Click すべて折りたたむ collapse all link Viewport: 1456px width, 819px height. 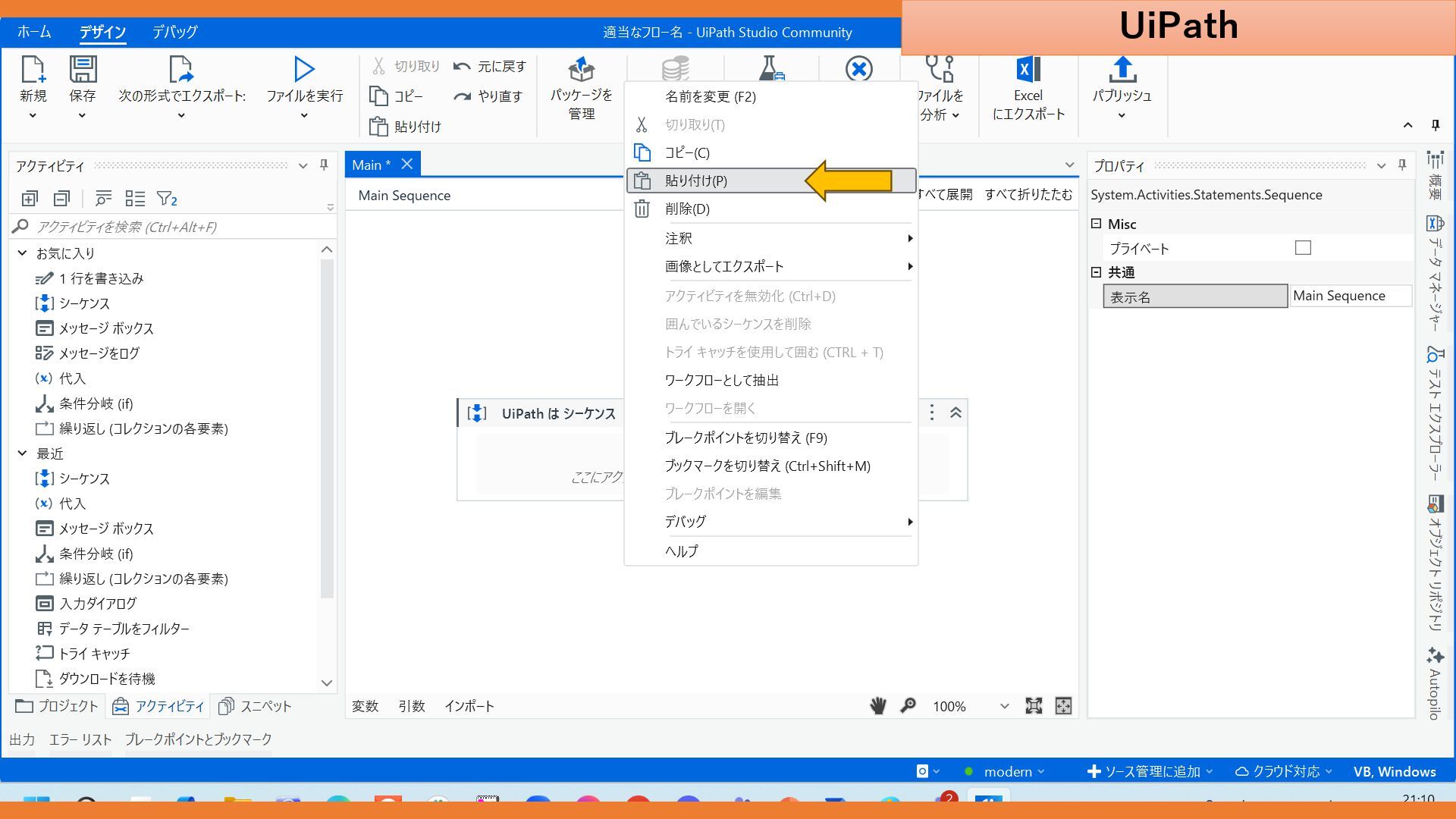point(1028,195)
